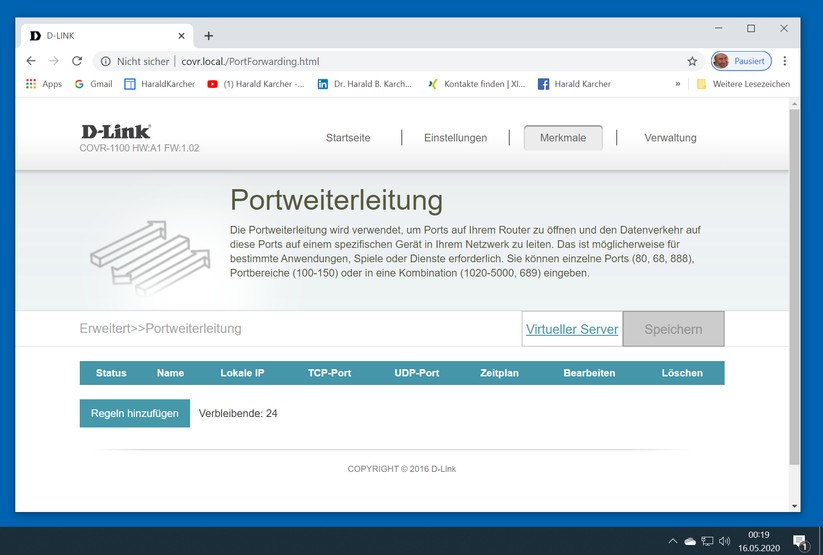Open Chrome three-dot menu

click(x=785, y=61)
